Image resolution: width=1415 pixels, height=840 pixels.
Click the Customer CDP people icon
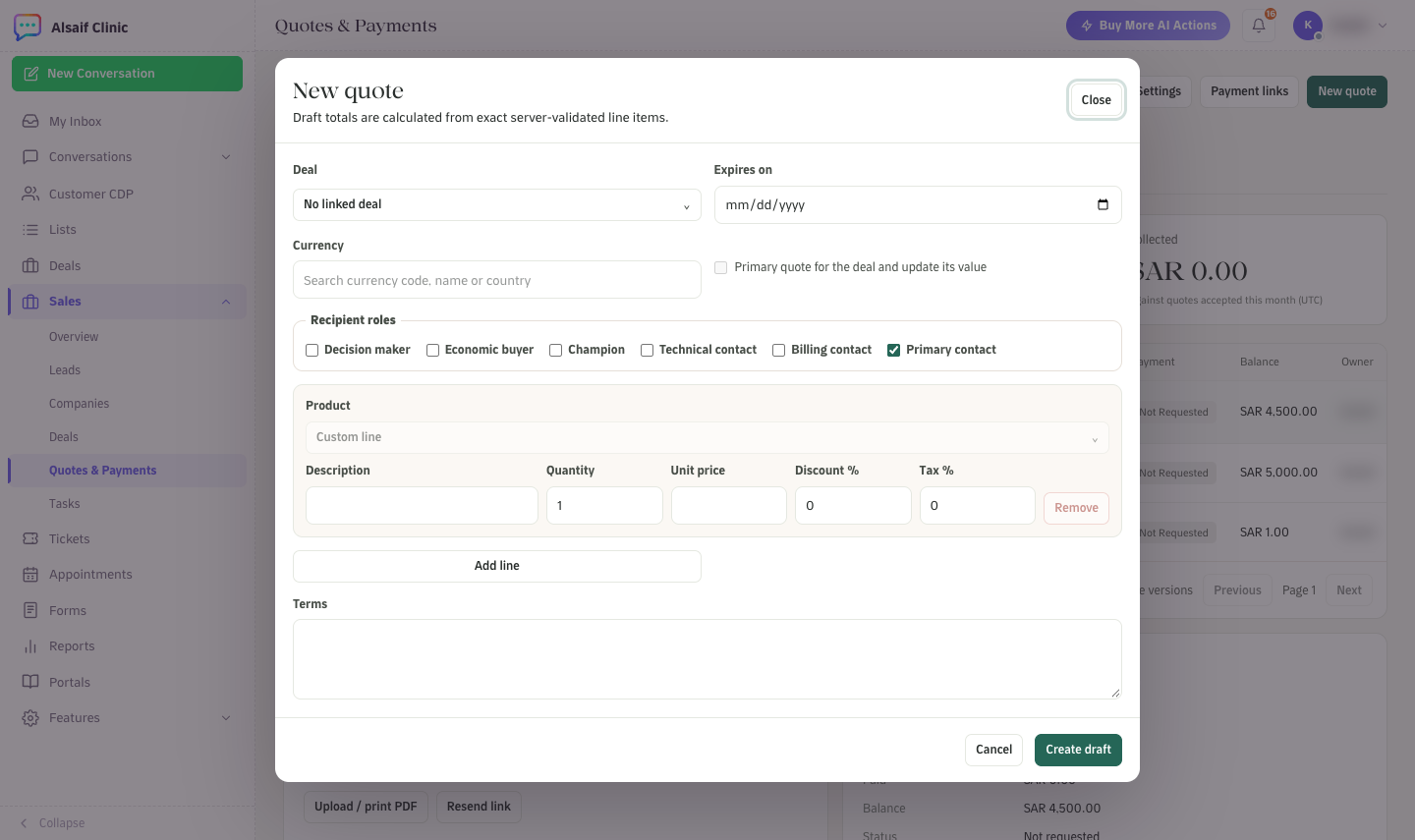pos(30,194)
